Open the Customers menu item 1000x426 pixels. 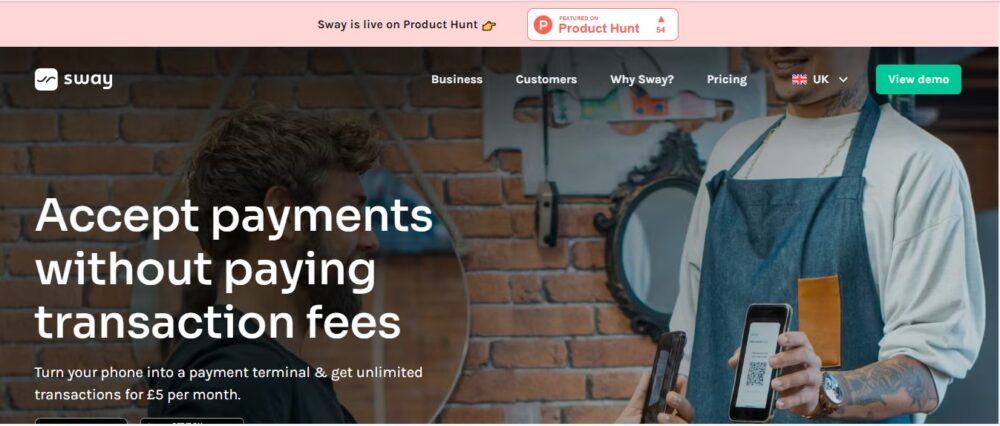[546, 80]
